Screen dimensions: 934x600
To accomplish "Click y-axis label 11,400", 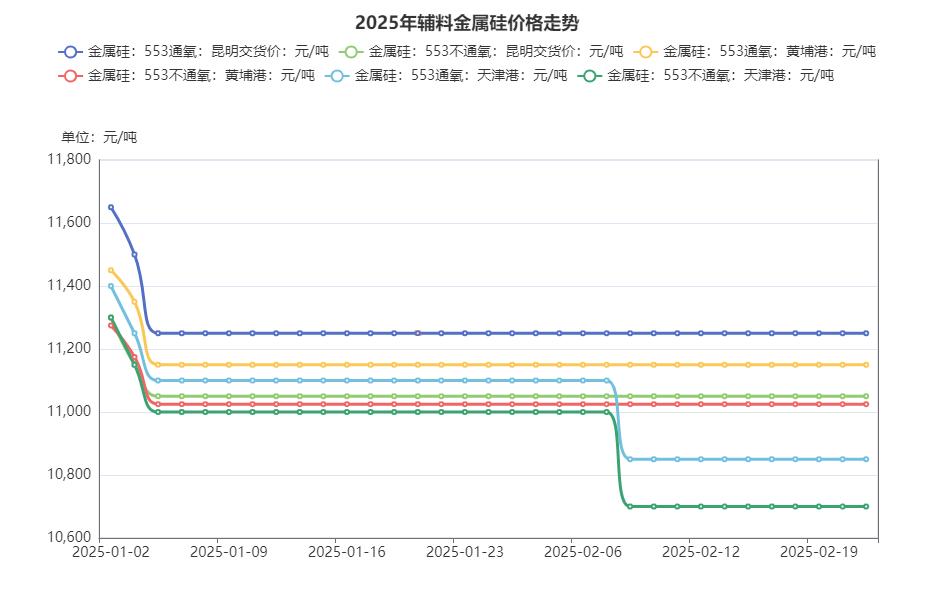I will (69, 285).
